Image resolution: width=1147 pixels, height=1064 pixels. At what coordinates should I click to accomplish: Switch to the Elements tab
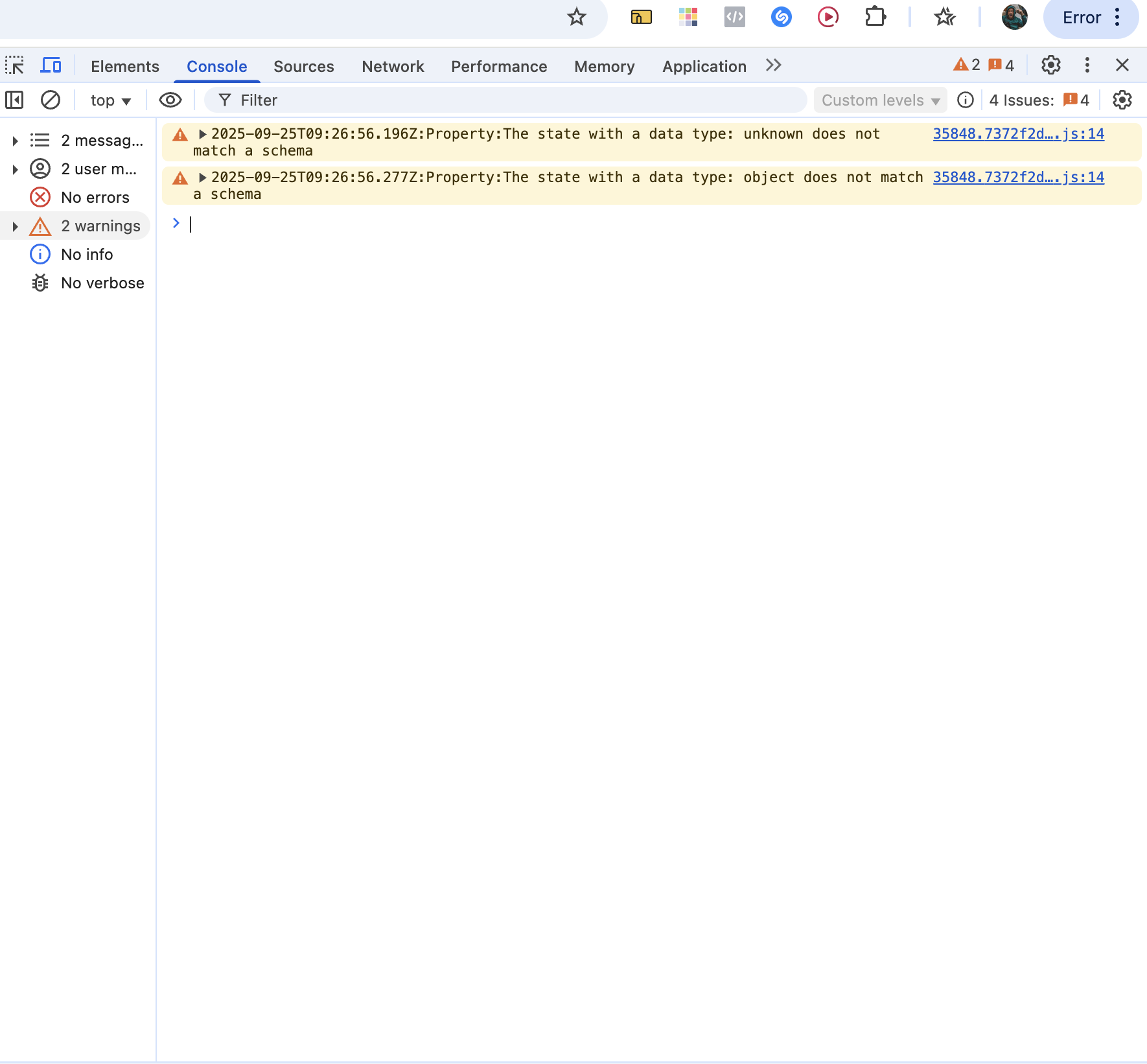point(124,66)
